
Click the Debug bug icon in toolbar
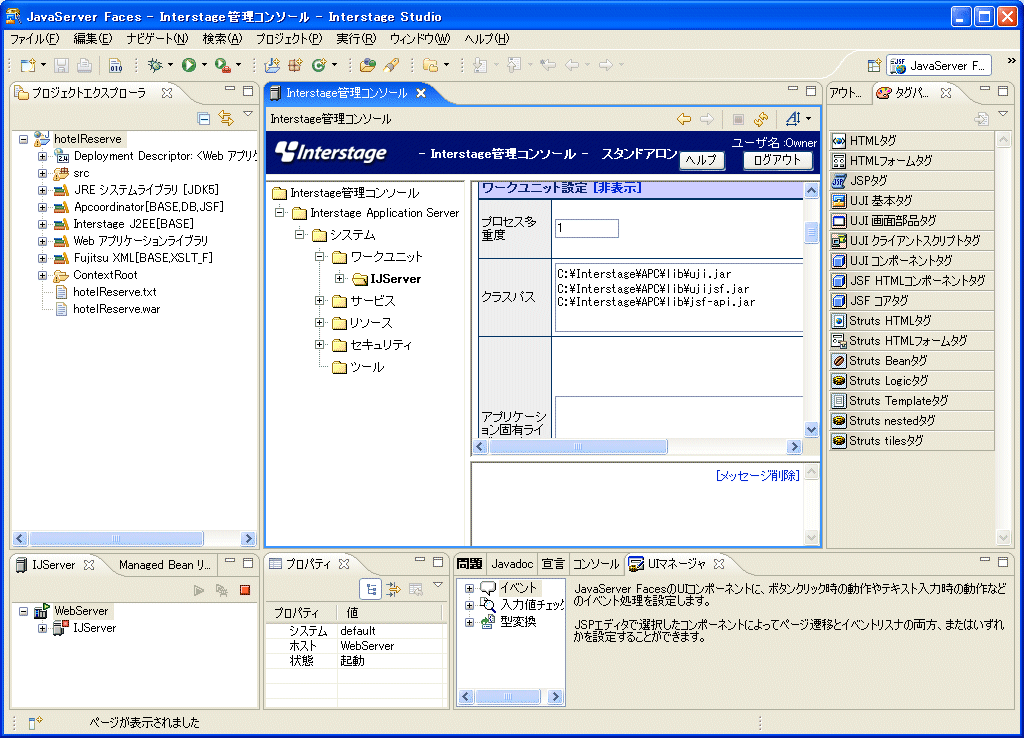click(155, 65)
